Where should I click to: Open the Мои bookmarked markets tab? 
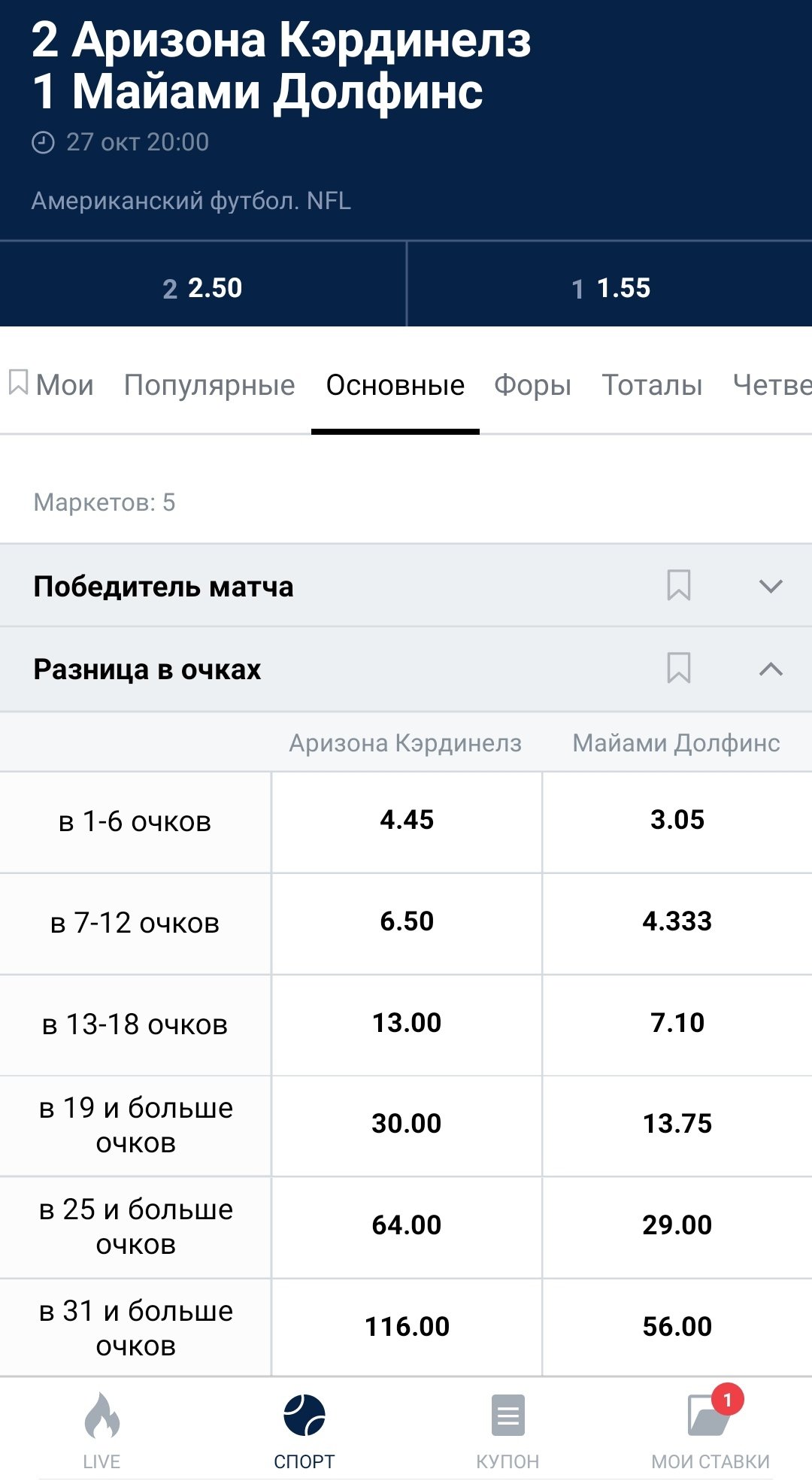point(51,385)
